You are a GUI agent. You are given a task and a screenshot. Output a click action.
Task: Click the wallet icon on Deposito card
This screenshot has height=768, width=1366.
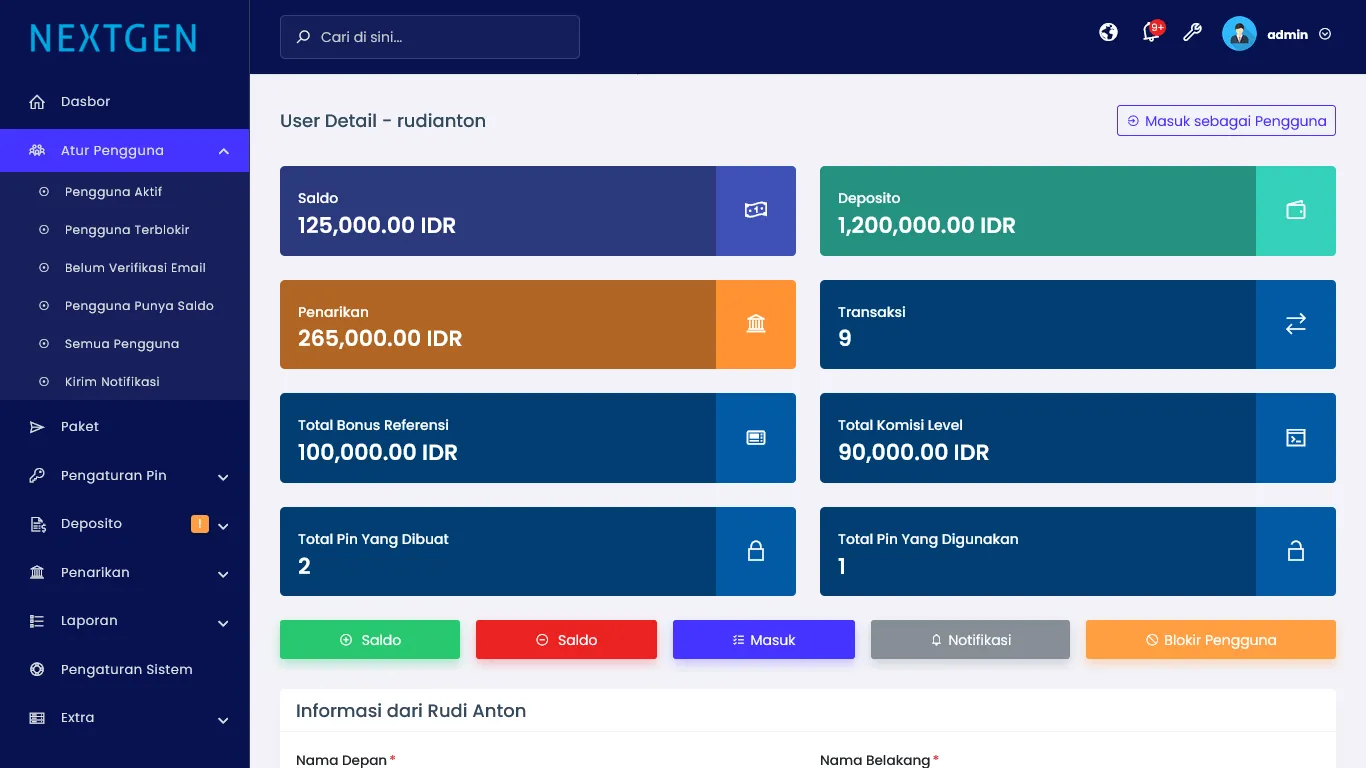coord(1296,210)
